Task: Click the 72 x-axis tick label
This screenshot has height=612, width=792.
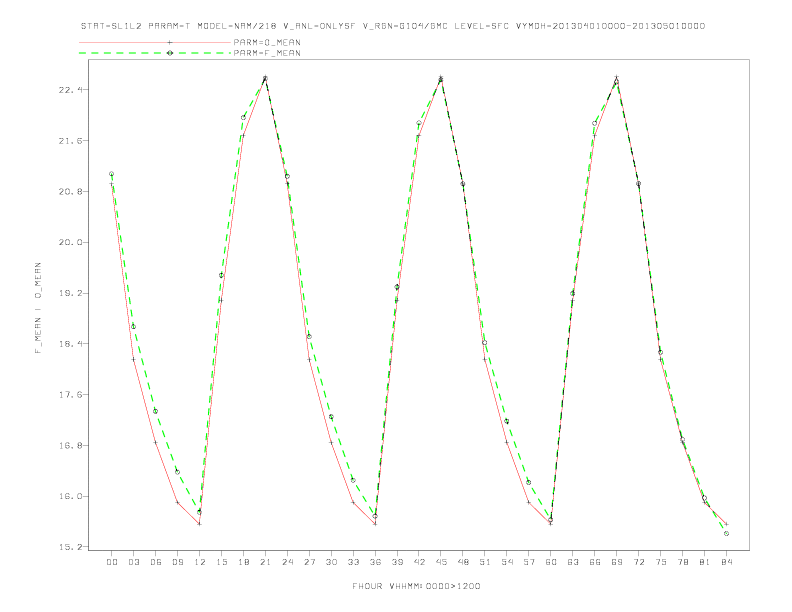Action: (638, 562)
